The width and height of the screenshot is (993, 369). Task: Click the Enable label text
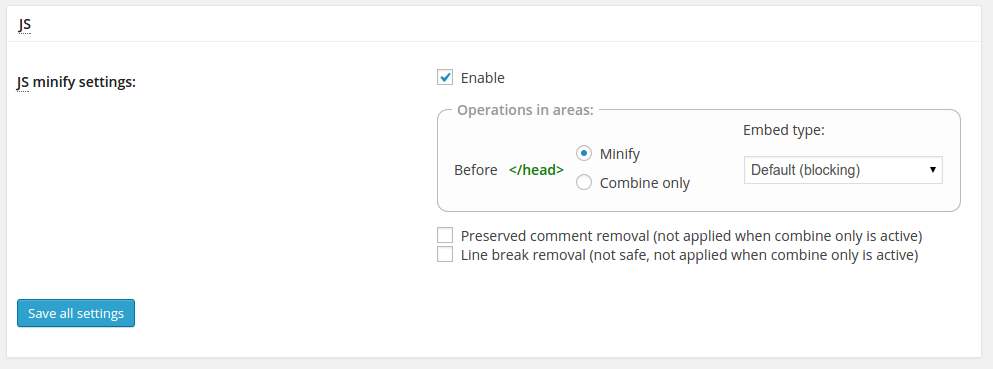483,78
